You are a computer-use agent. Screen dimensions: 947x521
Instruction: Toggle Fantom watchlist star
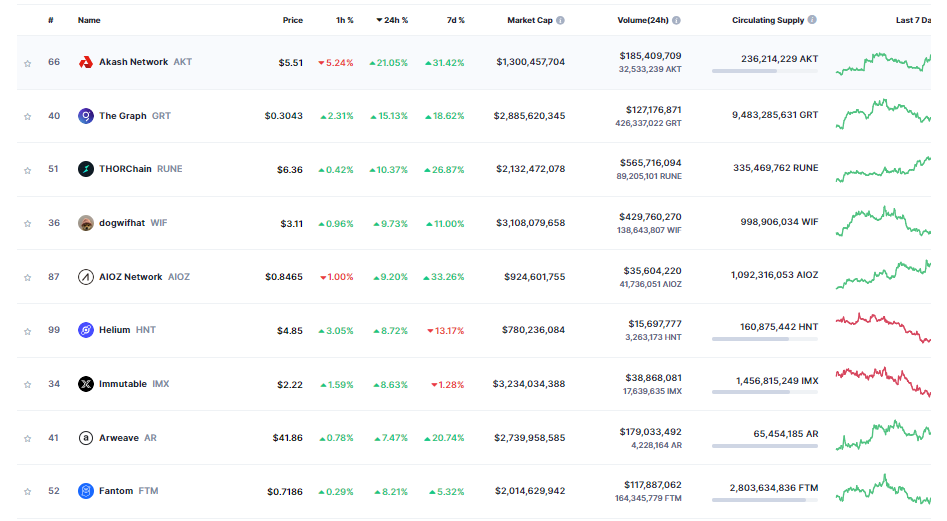tap(27, 491)
